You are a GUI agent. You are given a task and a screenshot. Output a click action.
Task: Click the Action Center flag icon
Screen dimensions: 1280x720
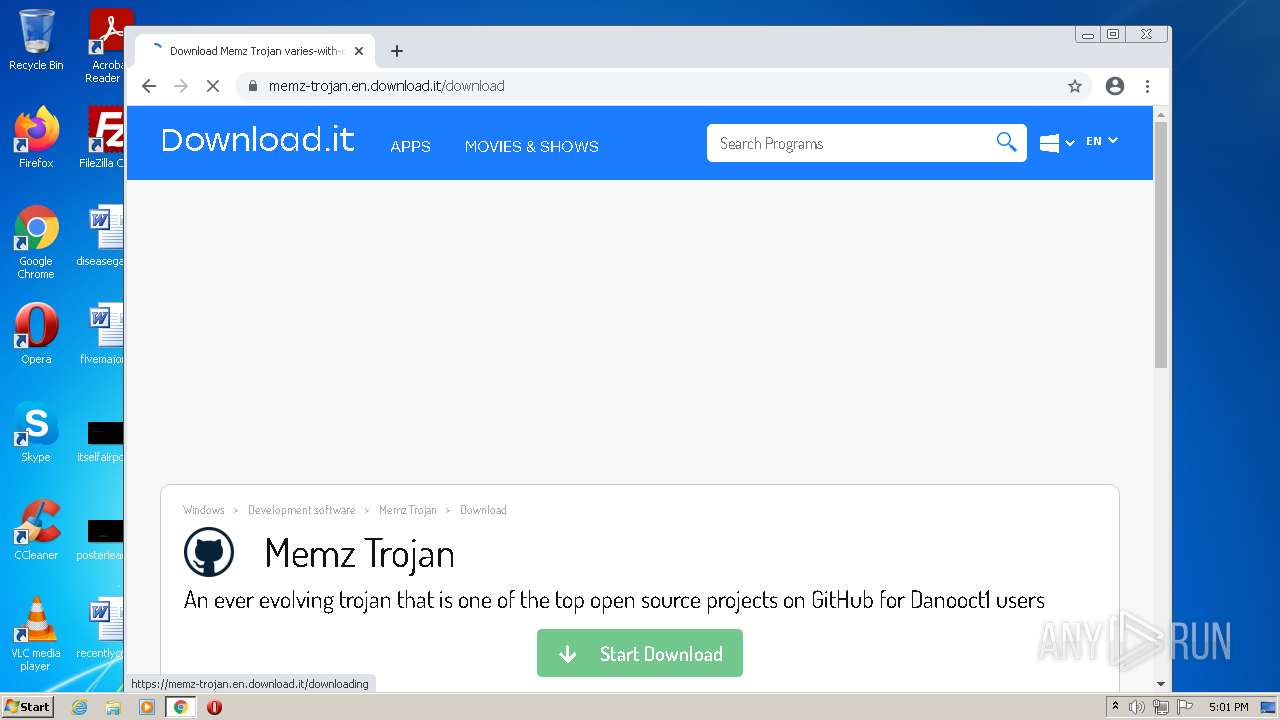(1185, 707)
